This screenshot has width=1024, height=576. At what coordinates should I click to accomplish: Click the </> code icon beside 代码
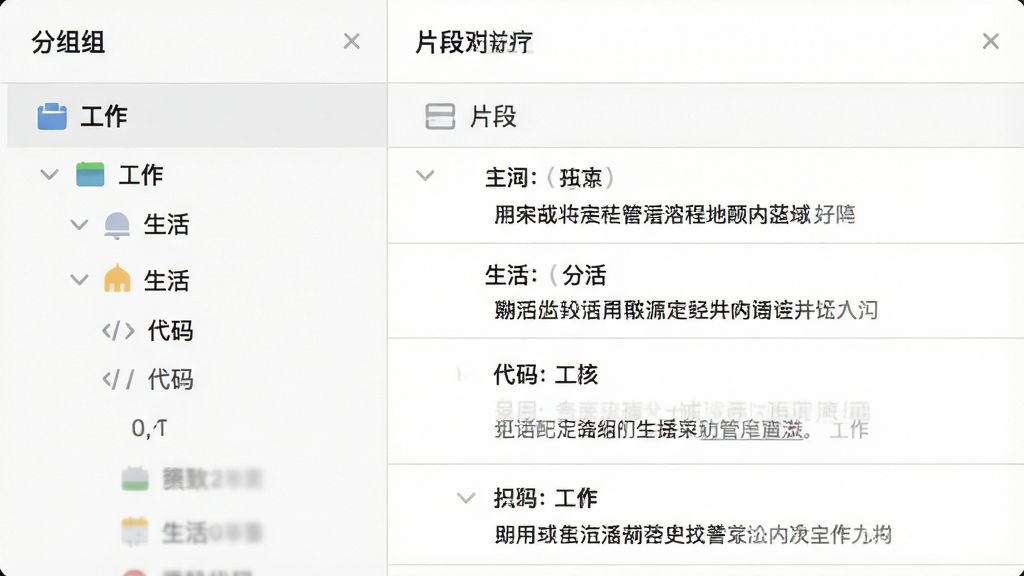pyautogui.click(x=118, y=330)
